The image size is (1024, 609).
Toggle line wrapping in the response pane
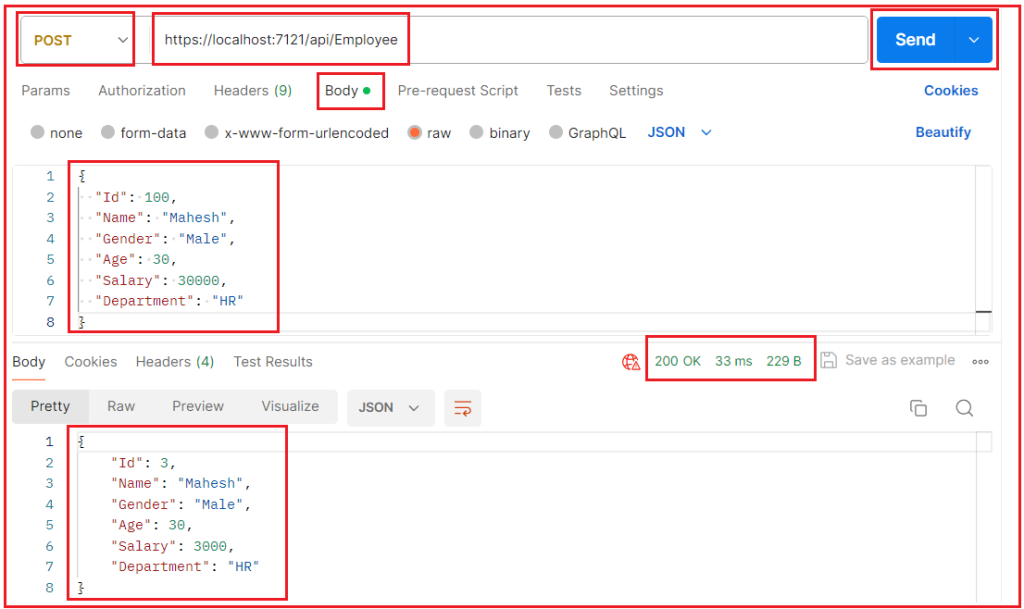point(462,407)
